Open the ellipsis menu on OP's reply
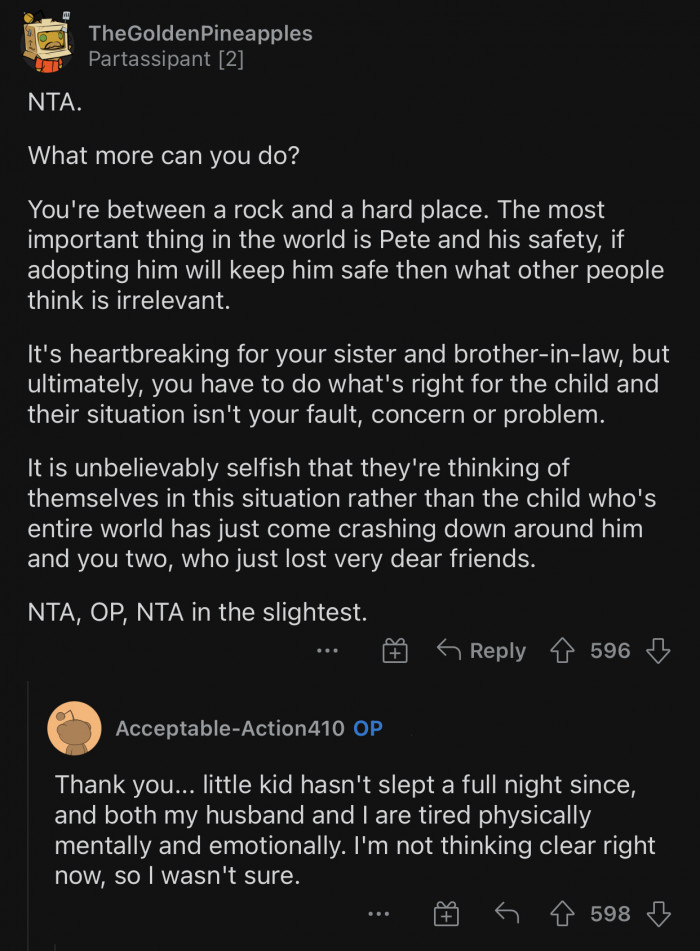This screenshot has width=700, height=951. (379, 913)
